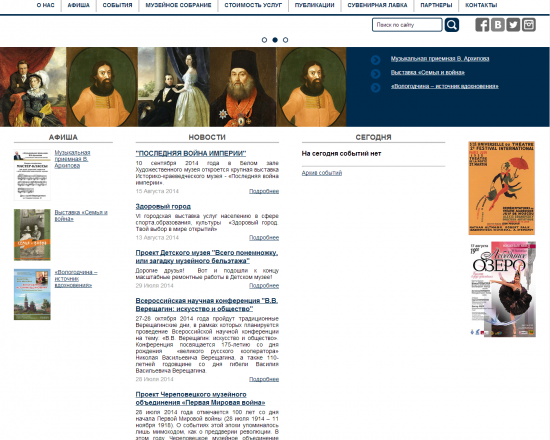Open the КОНТАКТЫ menu item

(x=481, y=5)
